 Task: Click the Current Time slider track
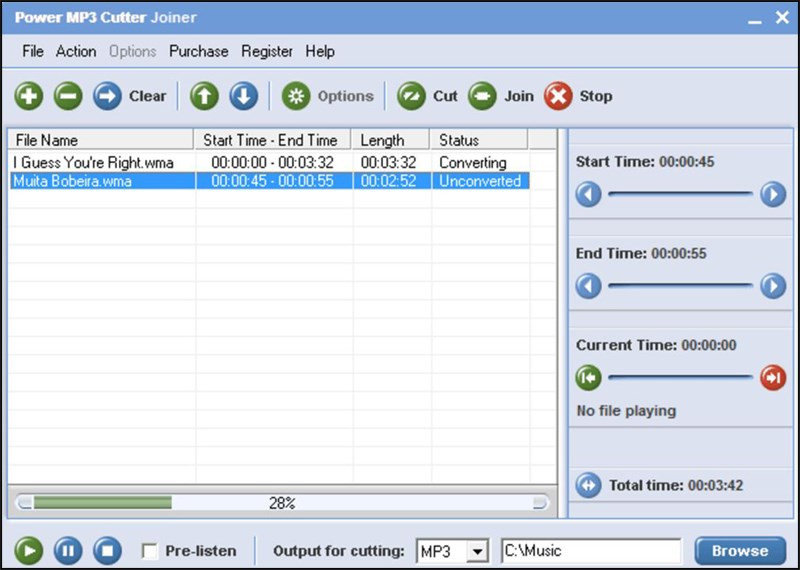point(680,378)
